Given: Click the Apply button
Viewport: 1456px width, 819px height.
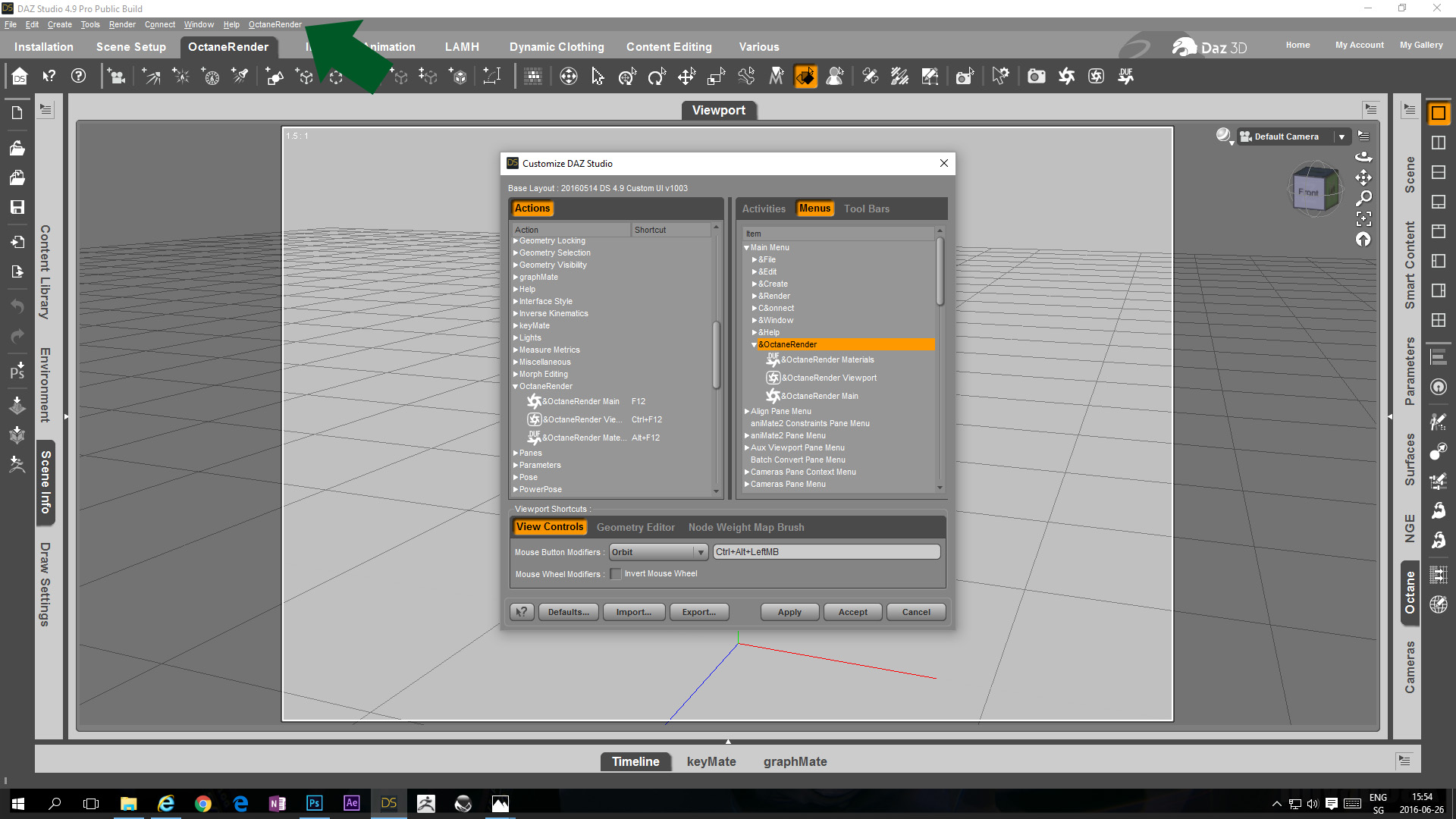Looking at the screenshot, I should click(x=789, y=612).
